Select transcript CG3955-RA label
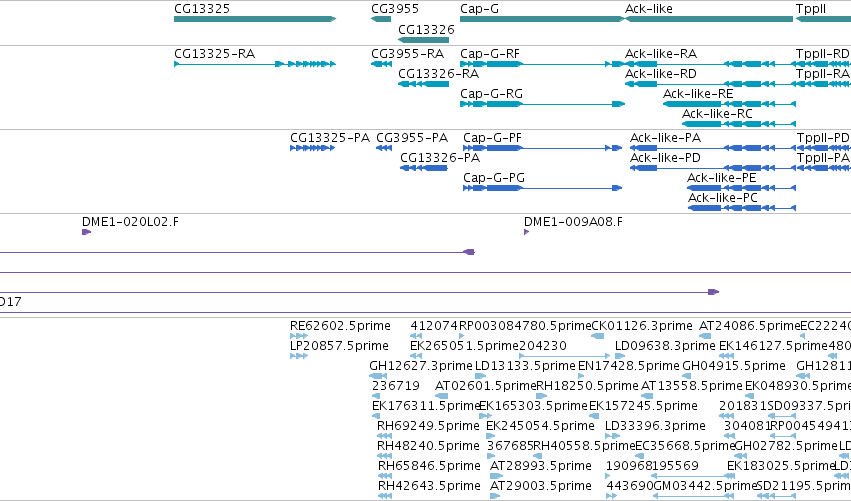The image size is (851, 501). click(408, 54)
